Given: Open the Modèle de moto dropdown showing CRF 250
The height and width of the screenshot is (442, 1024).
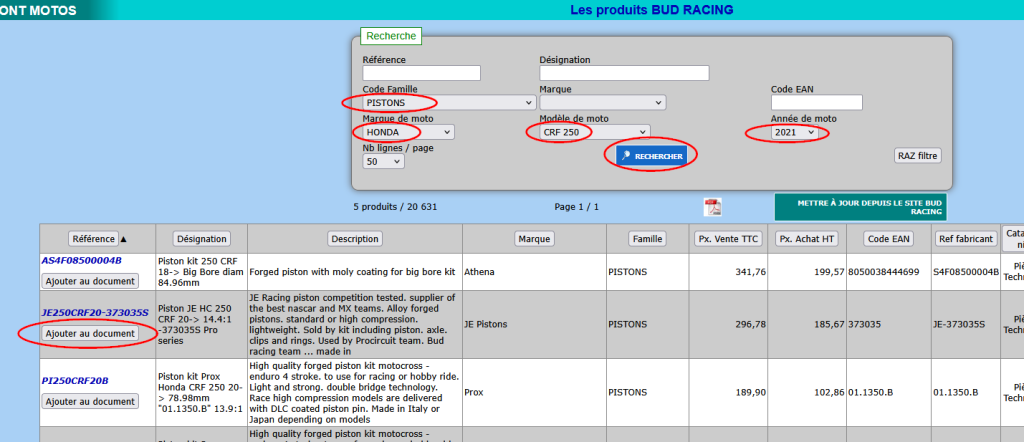Looking at the screenshot, I should click(x=594, y=132).
